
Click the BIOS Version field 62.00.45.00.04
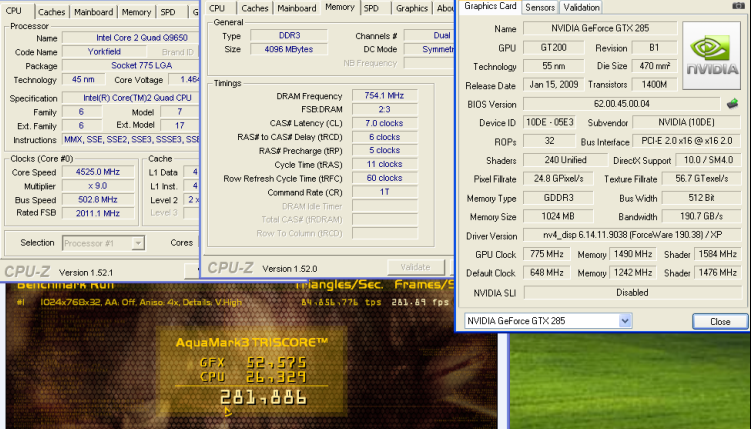pos(622,104)
